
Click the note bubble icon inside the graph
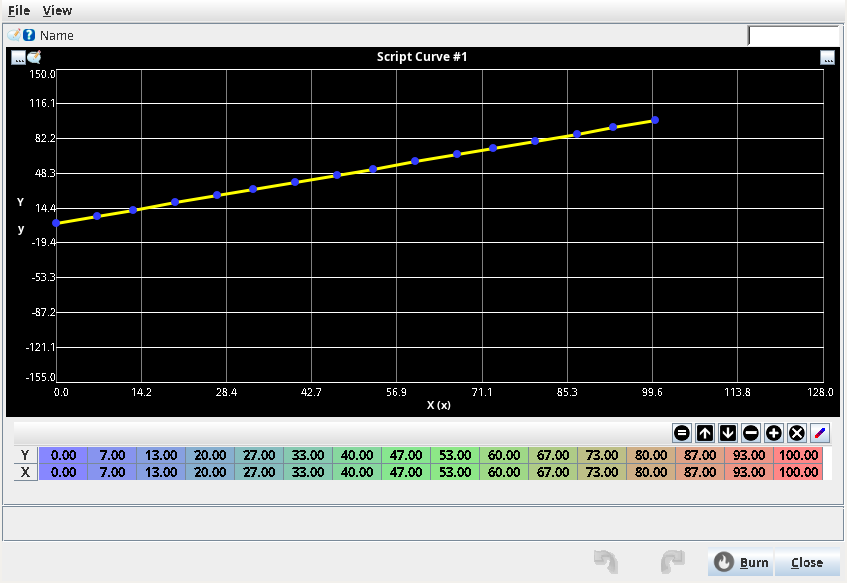34,57
